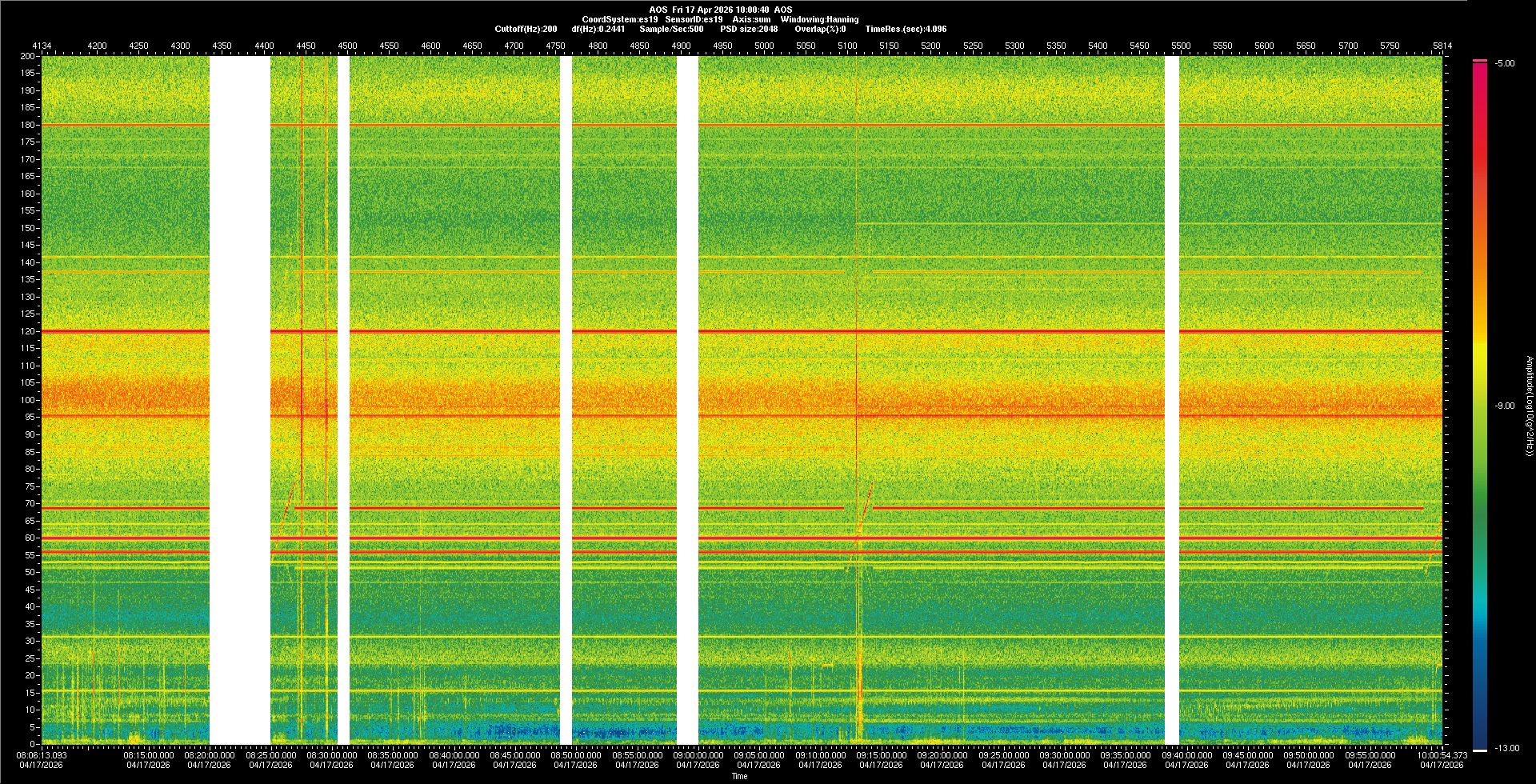Click the white data gap before 09:40:00
Screen dimensions: 1536x784
1172,400
